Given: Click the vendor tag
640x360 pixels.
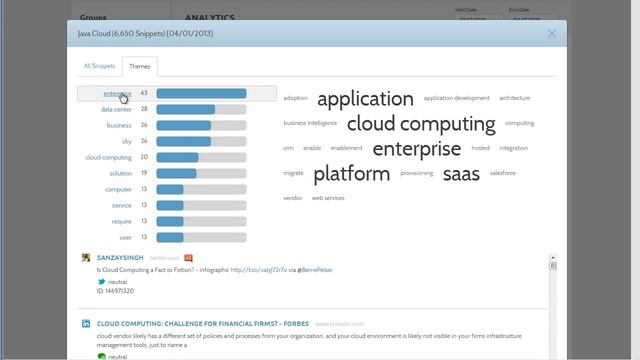Looking at the screenshot, I should [293, 198].
